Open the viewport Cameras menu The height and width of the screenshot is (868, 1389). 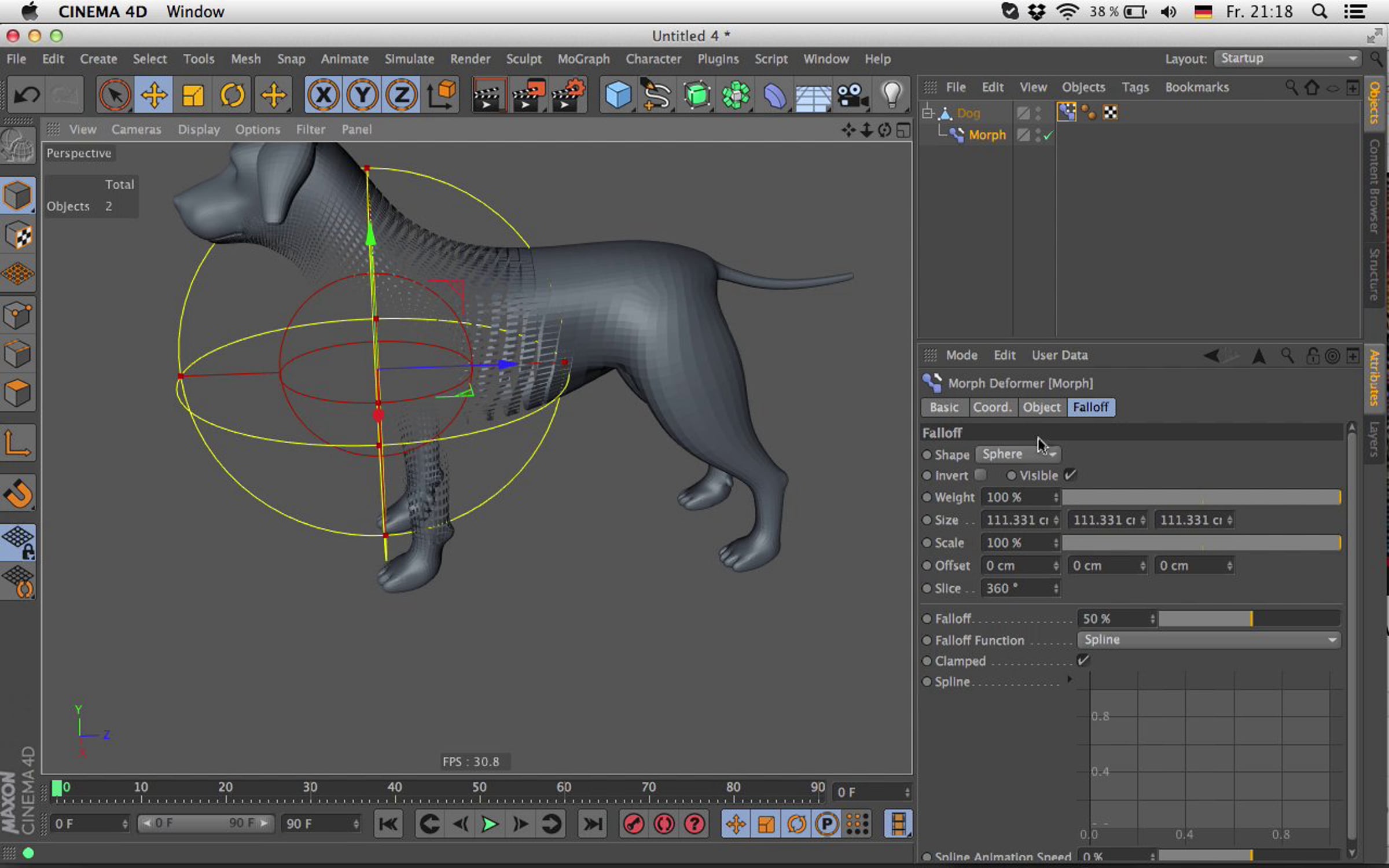coord(136,130)
